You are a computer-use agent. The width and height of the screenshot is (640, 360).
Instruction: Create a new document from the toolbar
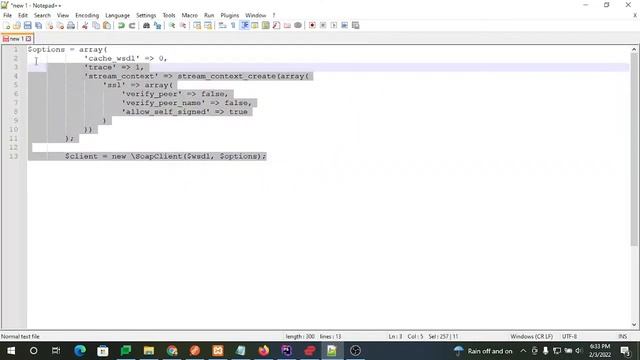pyautogui.click(x=7, y=25)
